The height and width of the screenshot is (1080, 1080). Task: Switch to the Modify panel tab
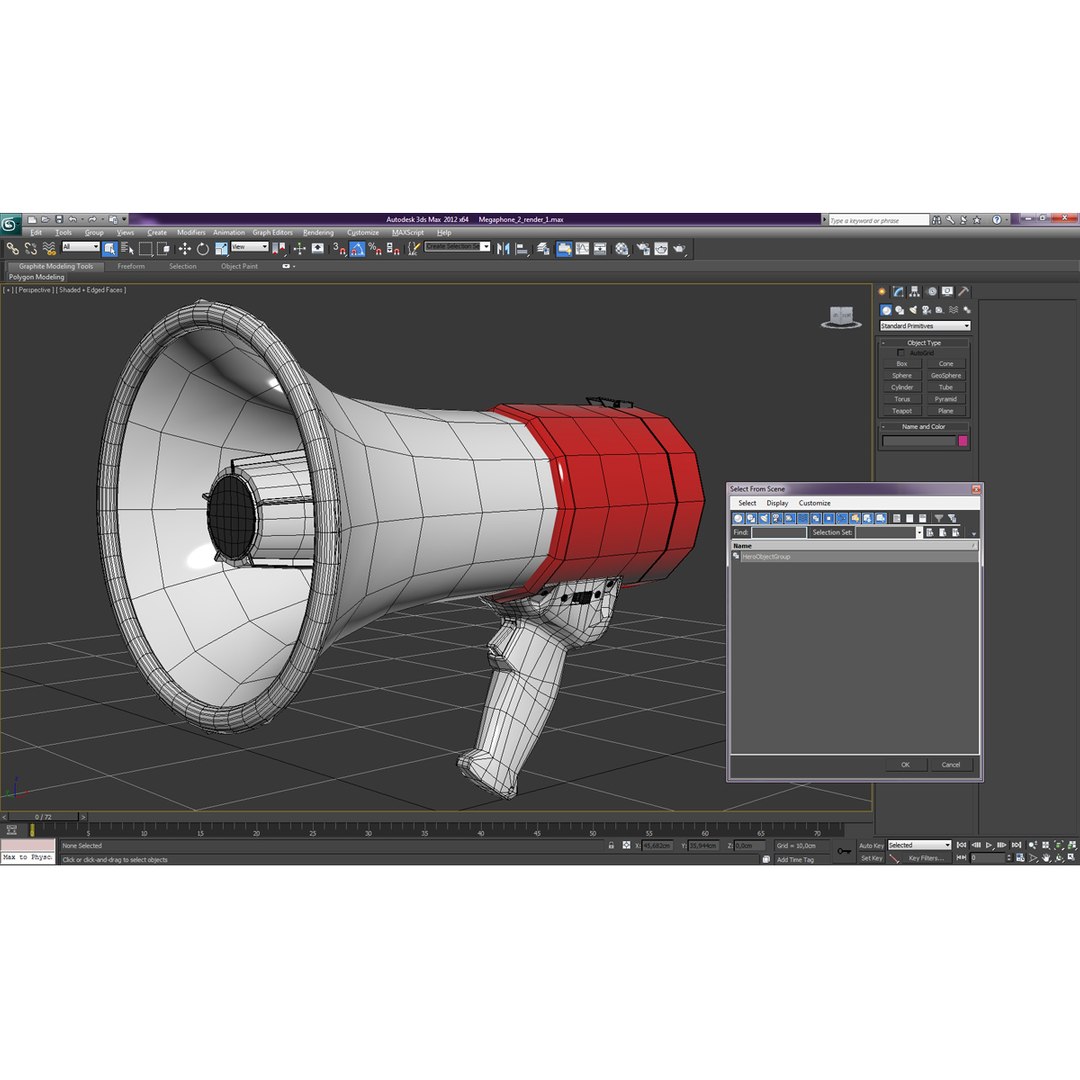(898, 291)
